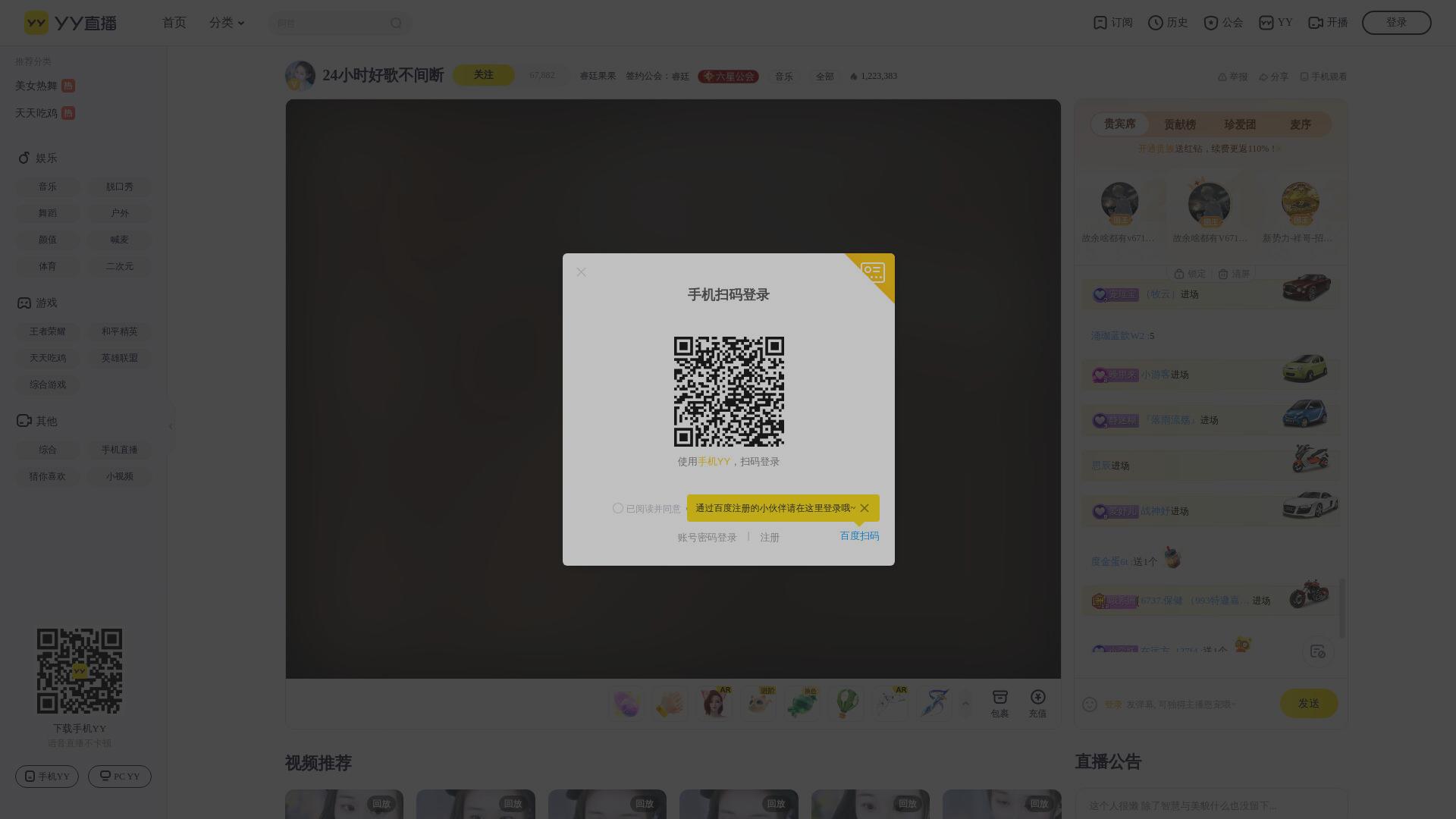Click the PC YY download button
Screen dimensions: 1456x819
(x=120, y=777)
